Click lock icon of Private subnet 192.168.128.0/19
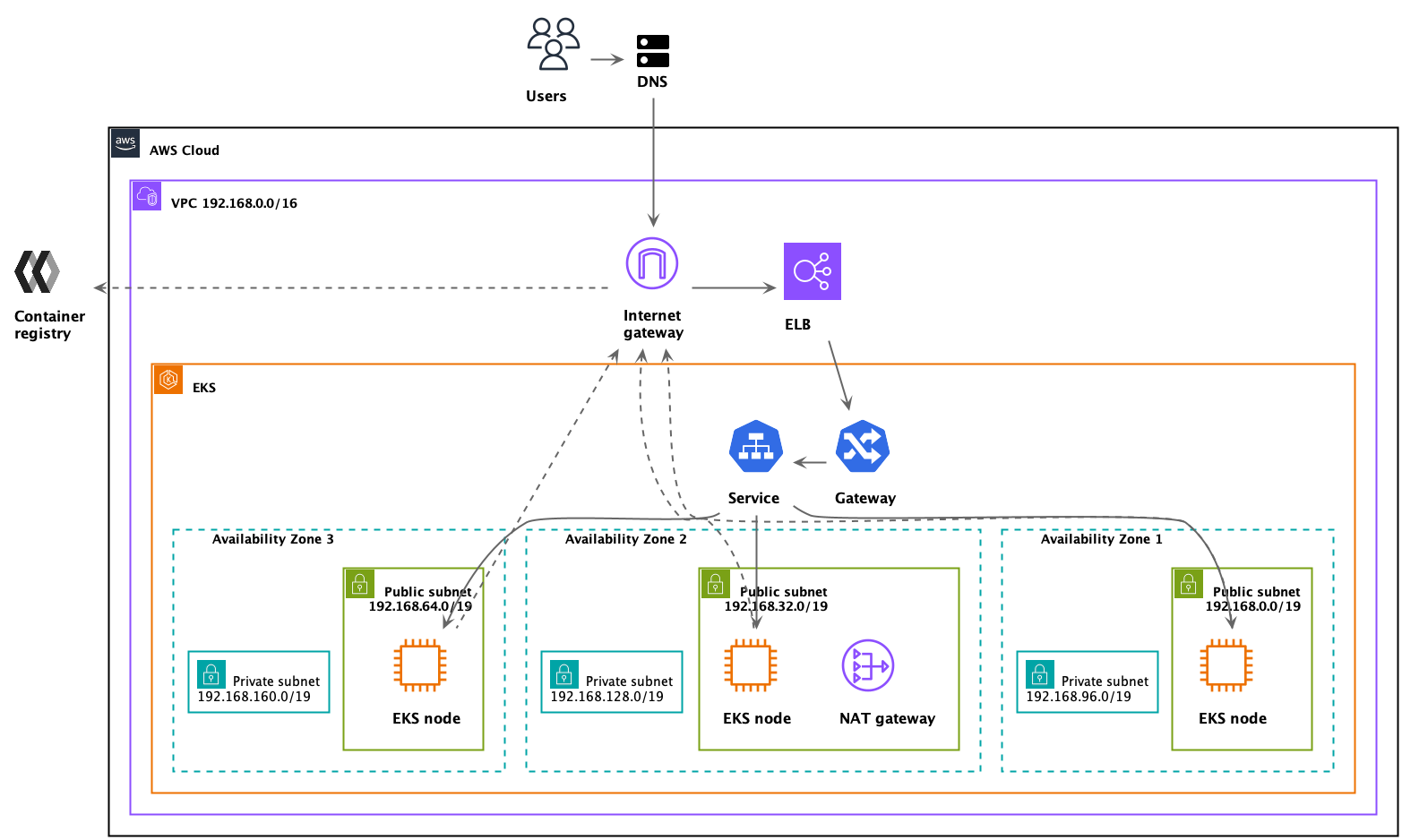Screen dimensions: 1402x840 [564, 673]
